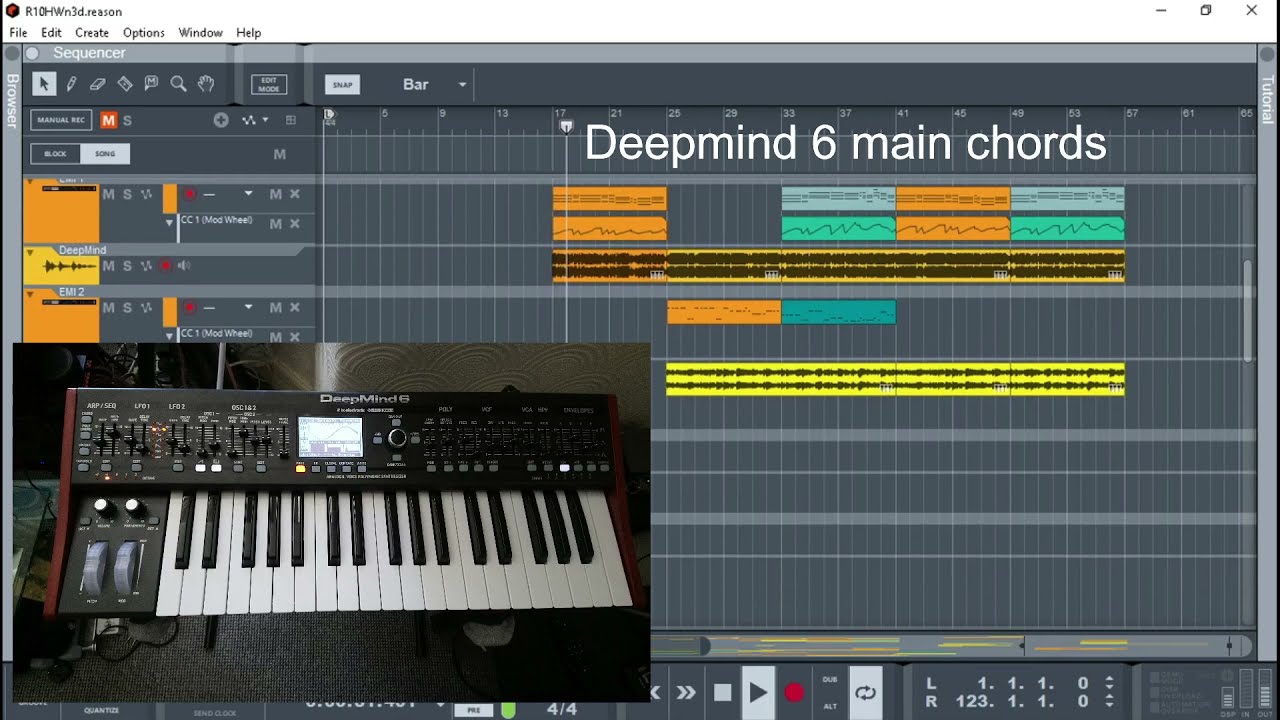Open lane dropdown on EMI 2 track

pos(248,308)
